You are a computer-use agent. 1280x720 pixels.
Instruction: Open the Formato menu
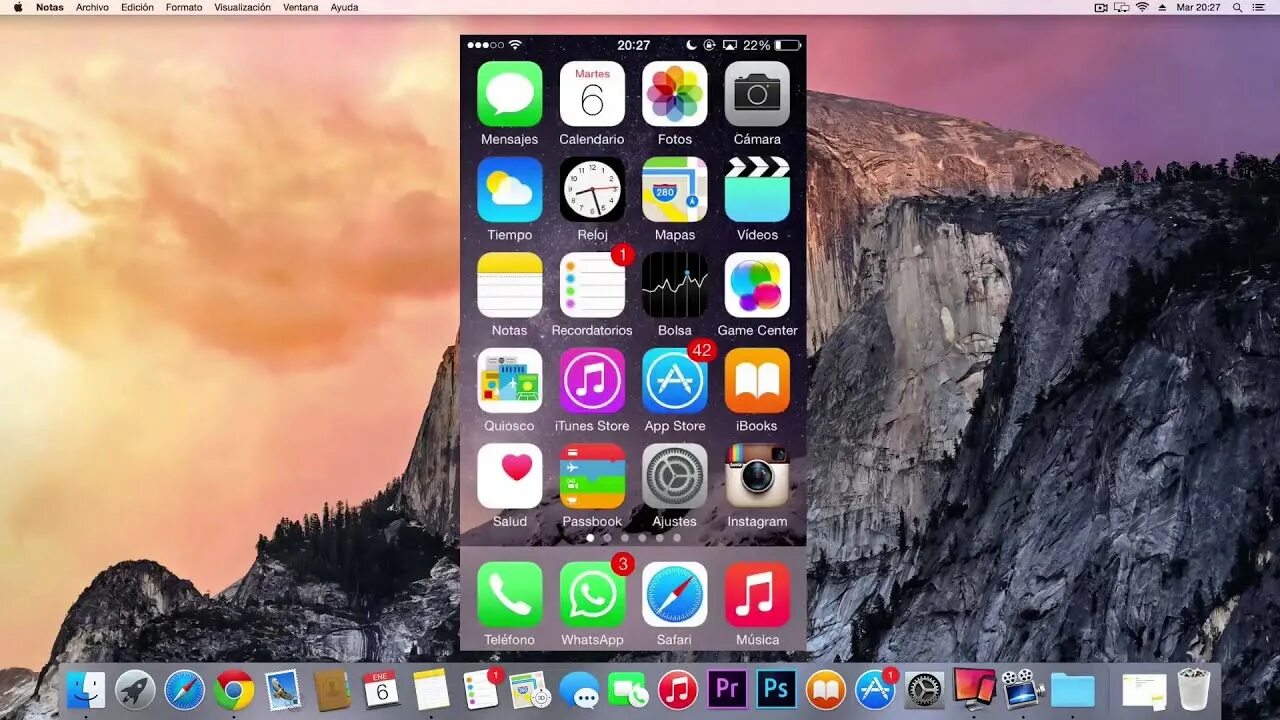184,7
